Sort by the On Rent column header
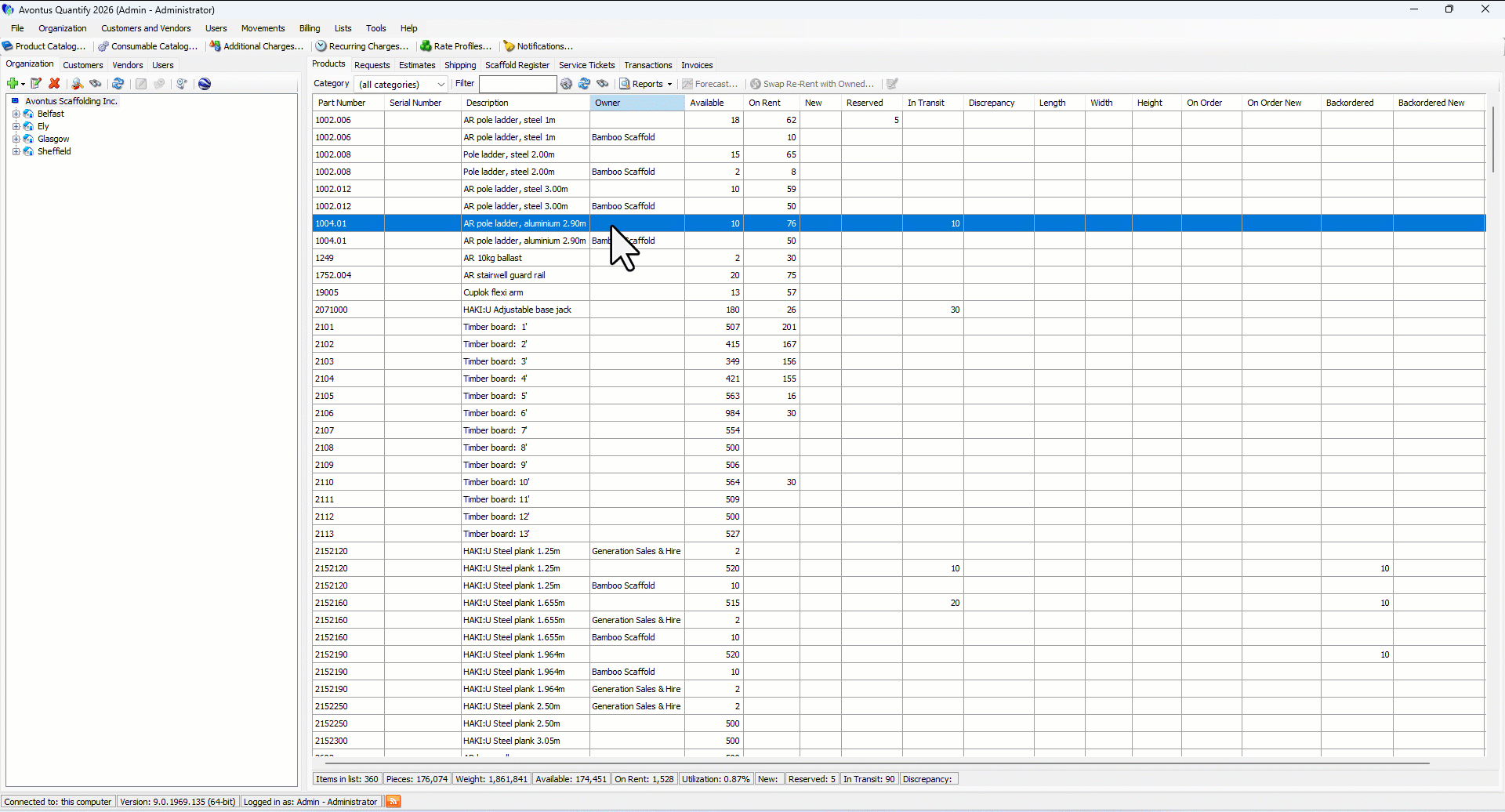This screenshot has width=1505, height=812. pyautogui.click(x=771, y=103)
